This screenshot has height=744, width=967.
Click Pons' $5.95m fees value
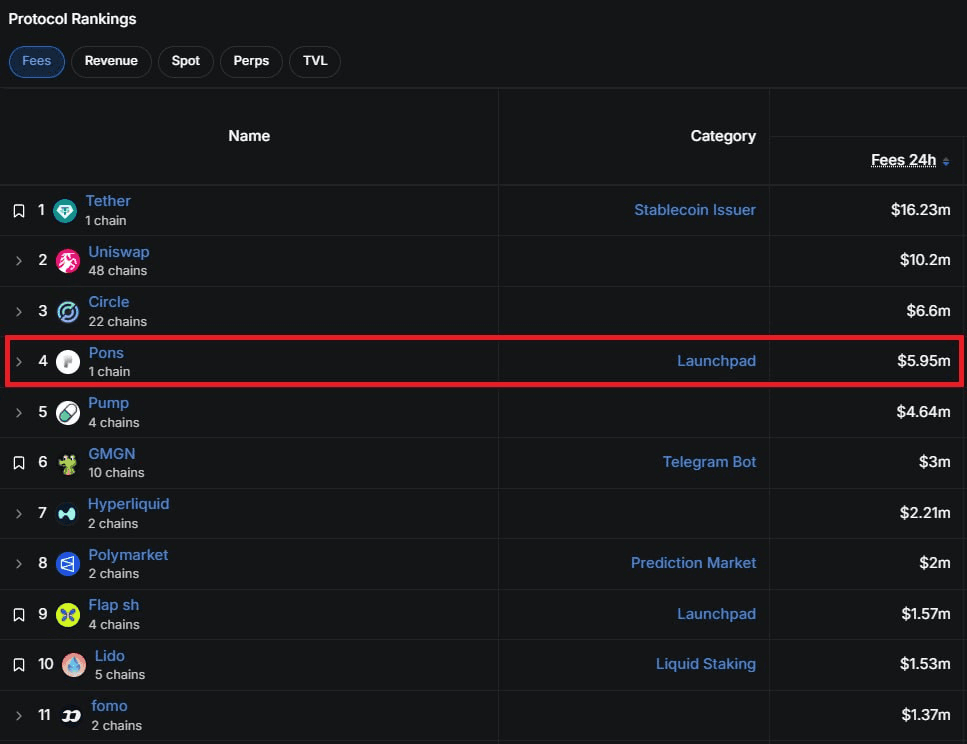pos(923,361)
